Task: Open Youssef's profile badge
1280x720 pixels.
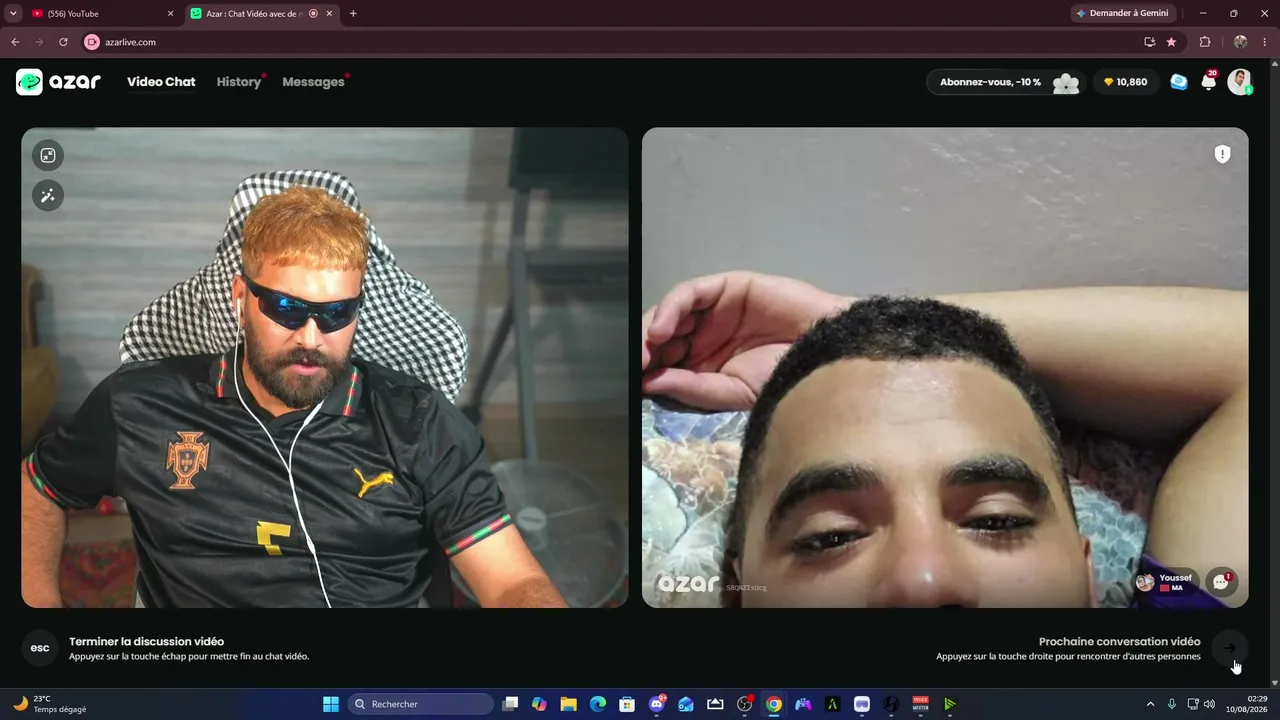Action: pyautogui.click(x=1166, y=582)
